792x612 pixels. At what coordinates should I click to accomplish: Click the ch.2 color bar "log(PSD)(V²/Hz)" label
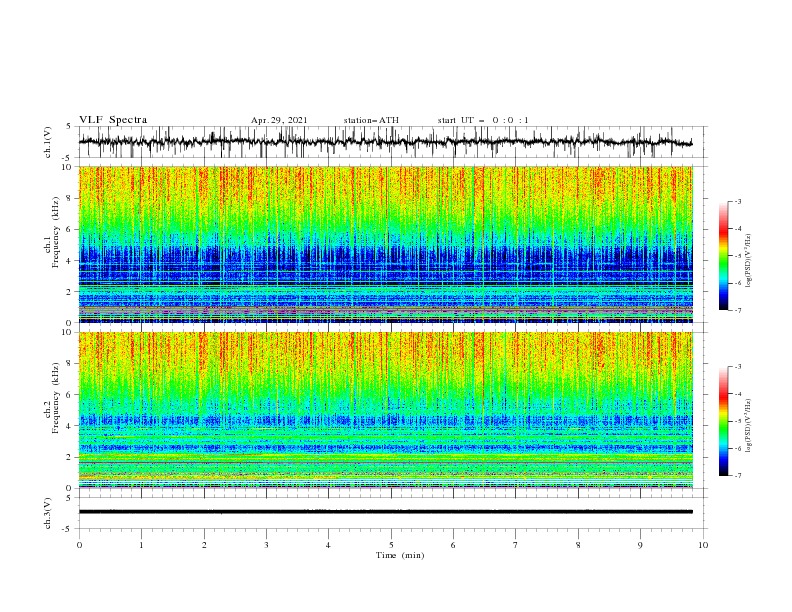pos(748,426)
